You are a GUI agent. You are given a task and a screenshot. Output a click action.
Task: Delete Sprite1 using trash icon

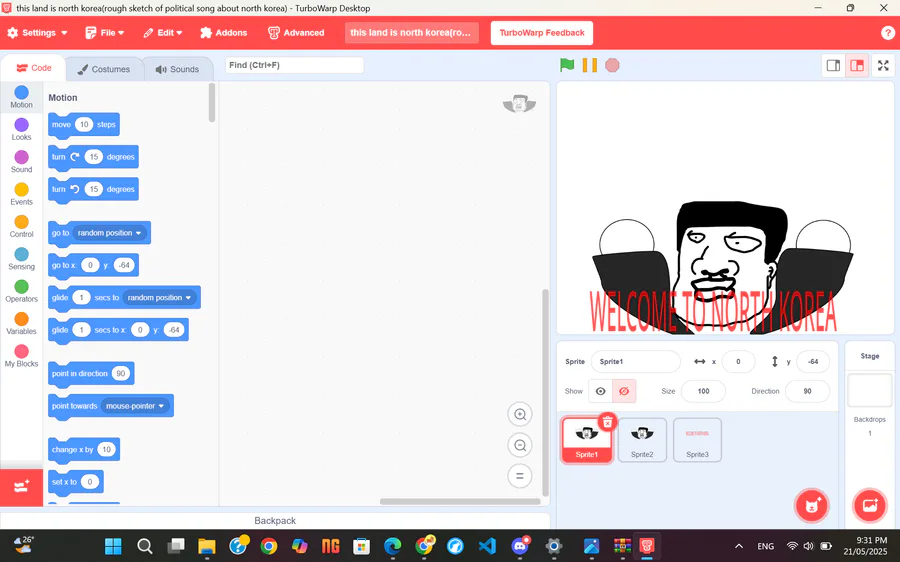tap(607, 423)
